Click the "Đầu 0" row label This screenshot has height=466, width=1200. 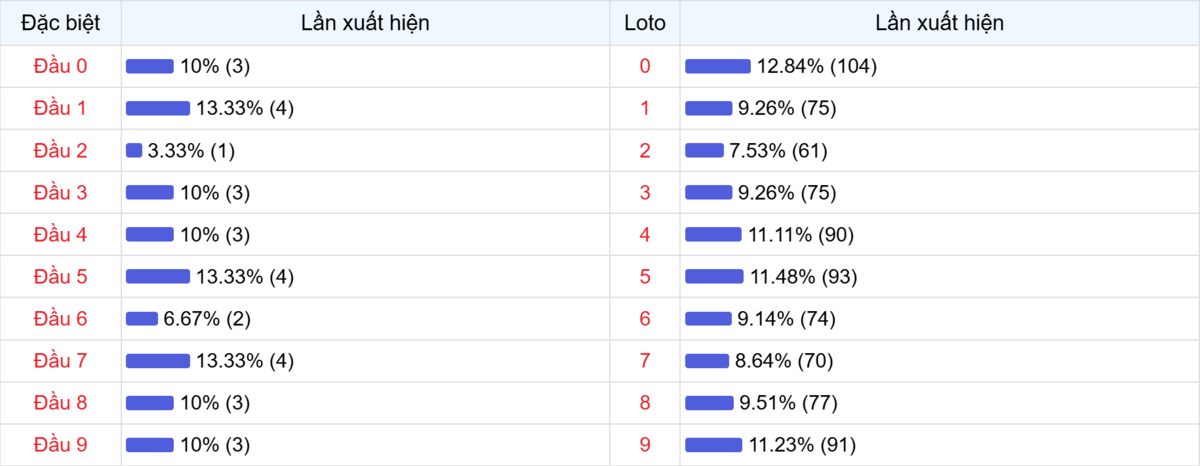[61, 66]
